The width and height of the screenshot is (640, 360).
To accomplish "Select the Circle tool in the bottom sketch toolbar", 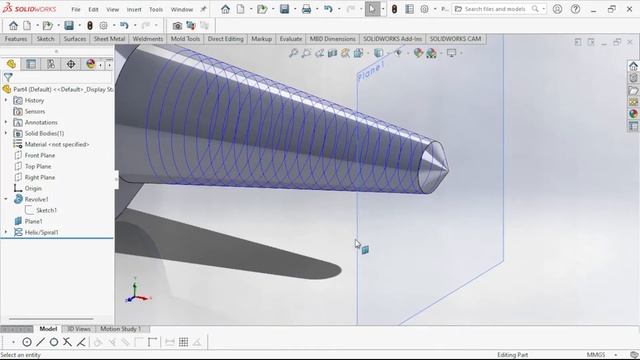I will tap(54, 342).
